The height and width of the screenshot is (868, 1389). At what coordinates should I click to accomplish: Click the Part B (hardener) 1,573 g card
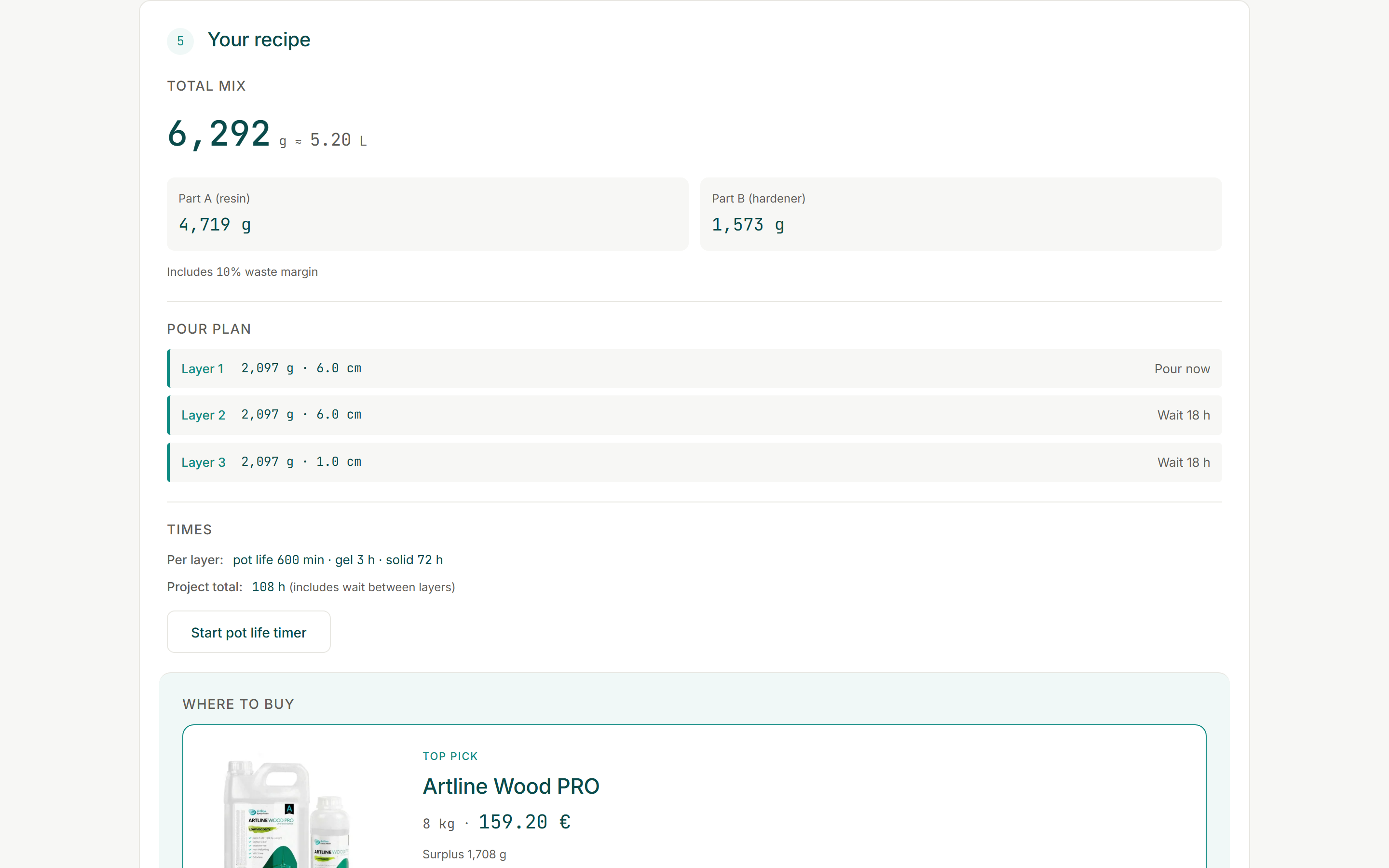tap(961, 214)
